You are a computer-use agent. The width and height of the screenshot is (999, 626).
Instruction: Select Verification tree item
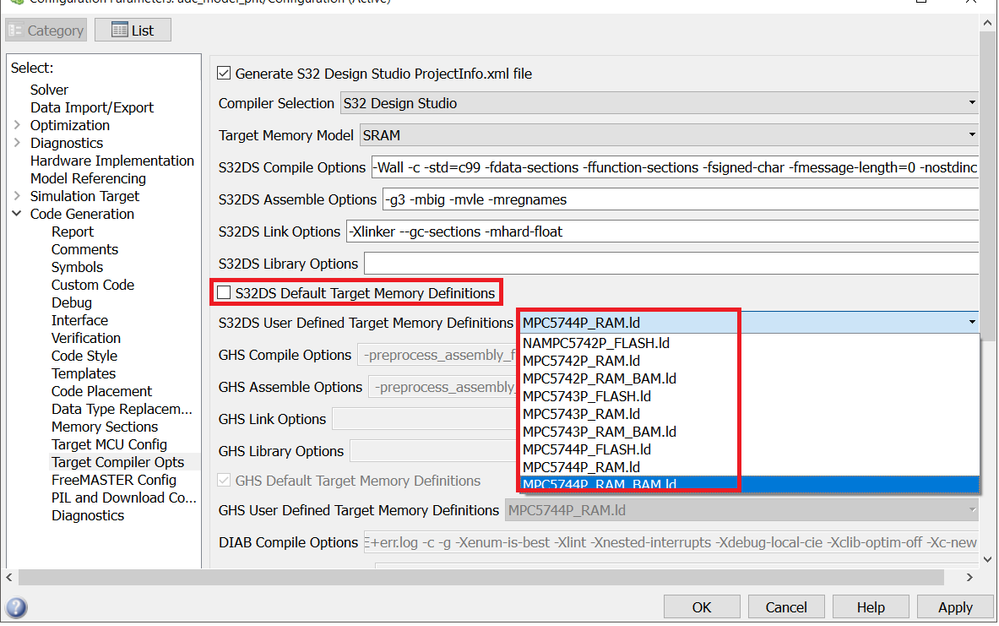pos(86,338)
